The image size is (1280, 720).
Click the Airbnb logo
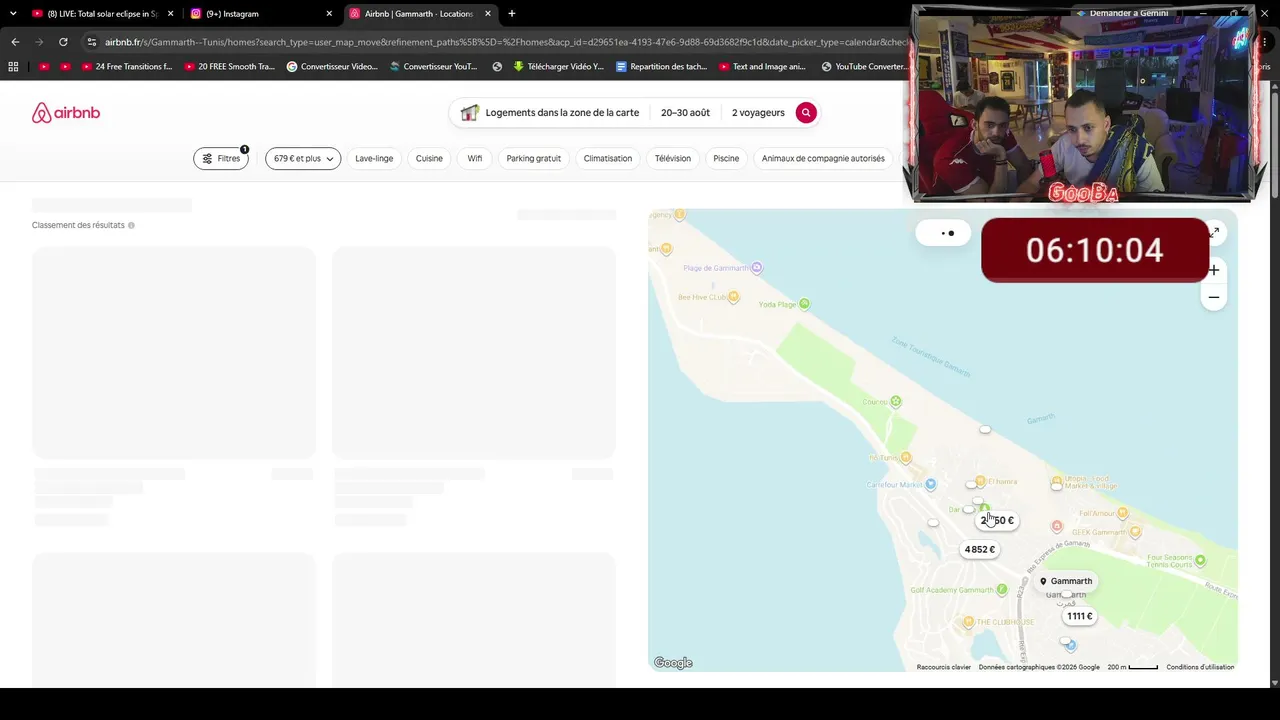pos(66,113)
